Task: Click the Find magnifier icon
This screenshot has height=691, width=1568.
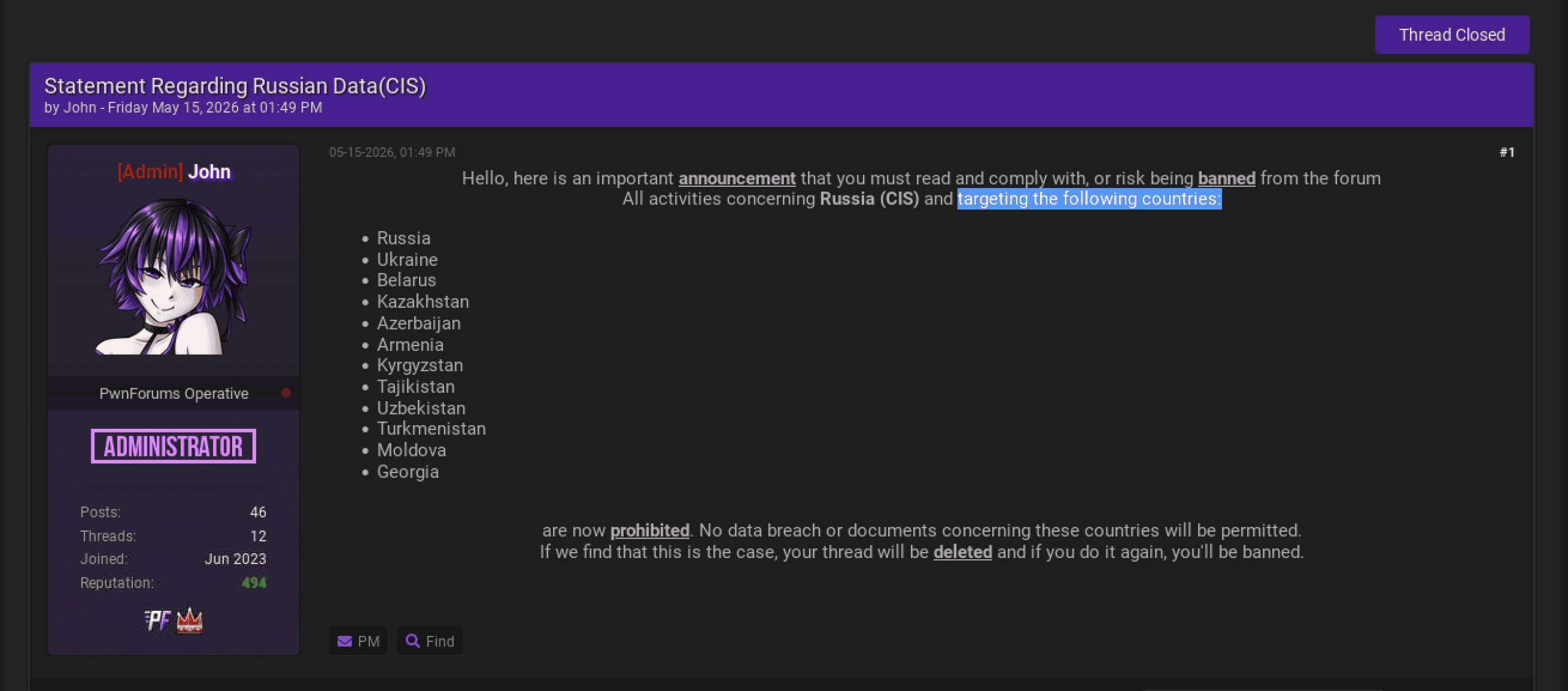Action: [x=413, y=641]
